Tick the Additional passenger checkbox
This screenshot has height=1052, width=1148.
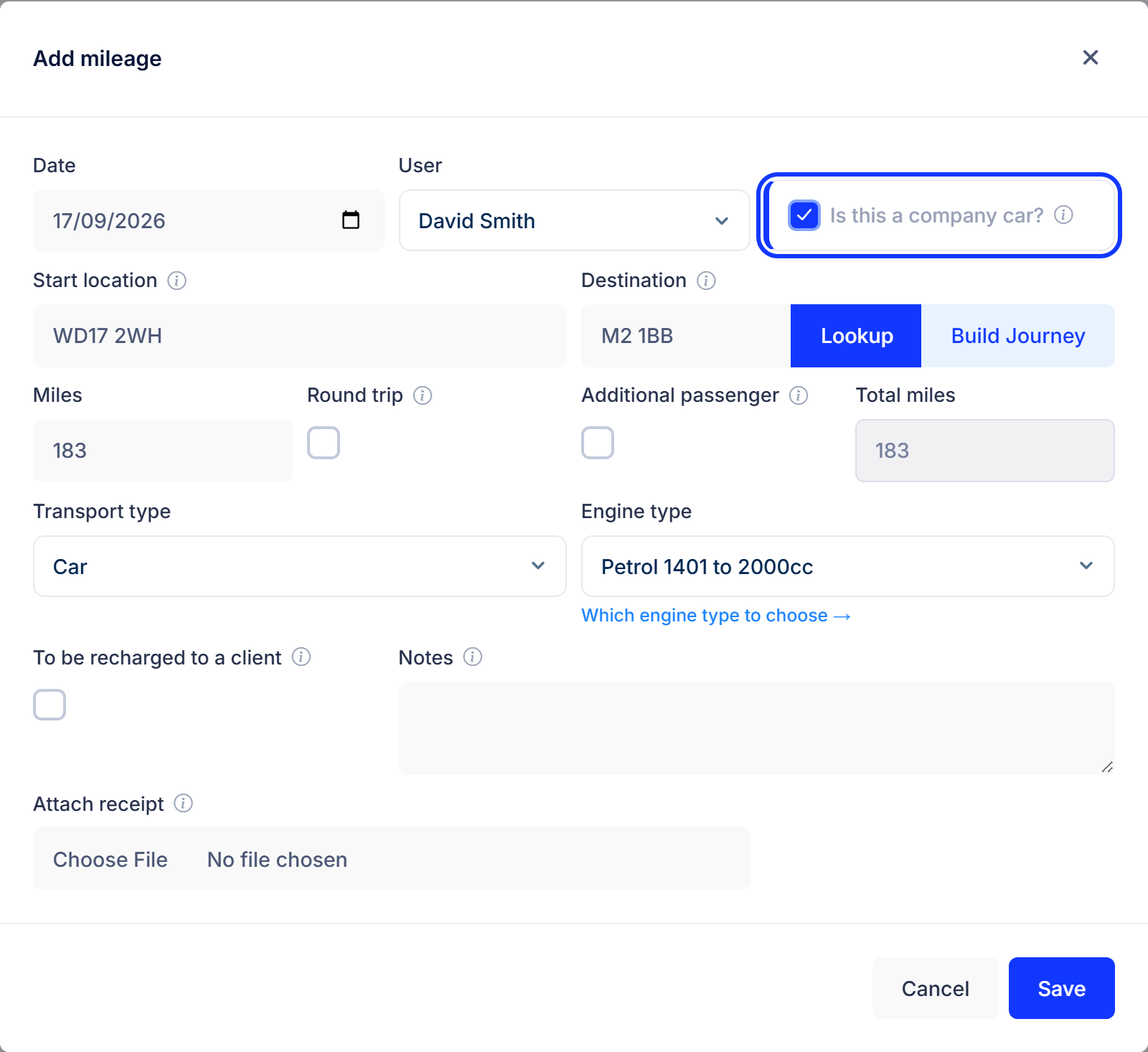[x=598, y=443]
